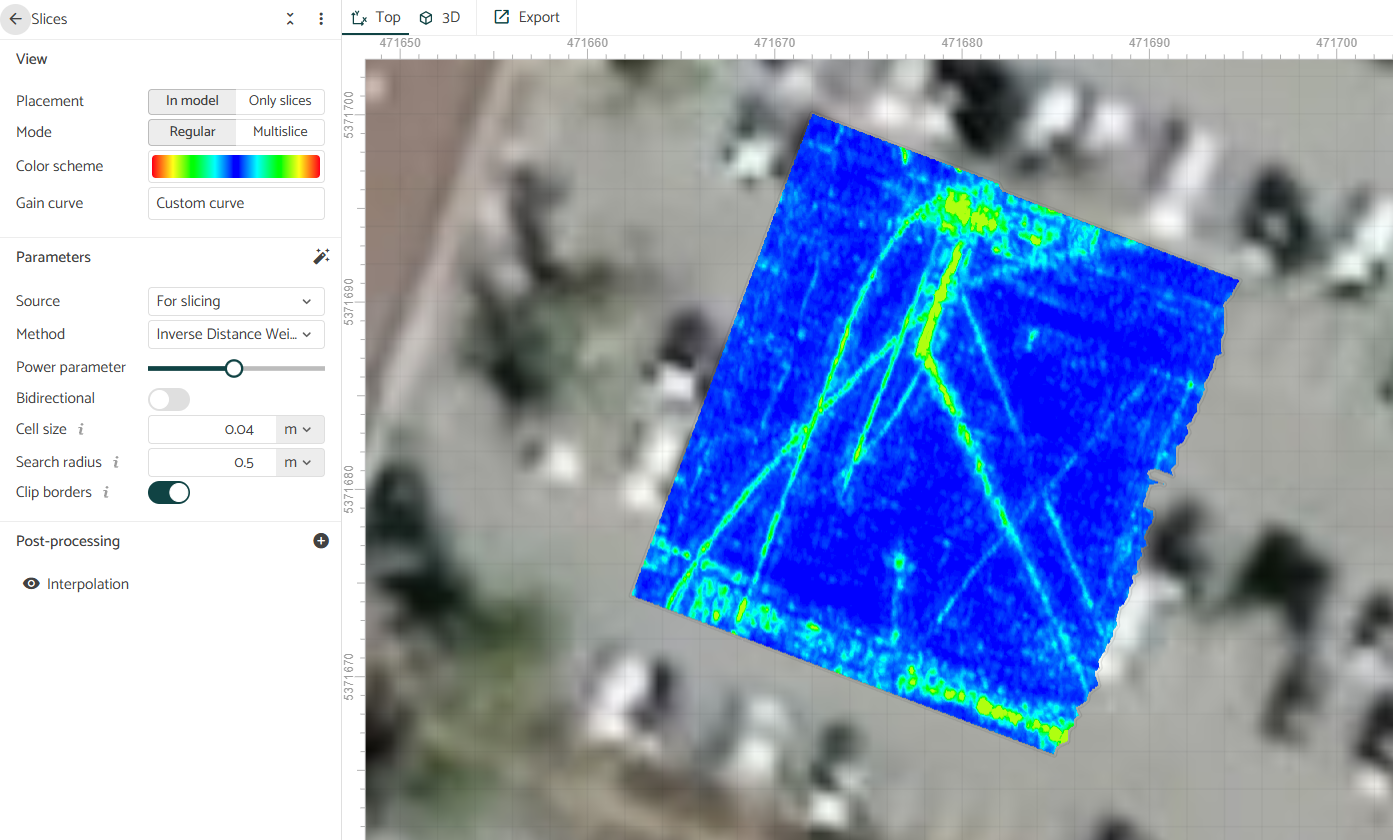Select the Interpolation post-processing row
Screen dimensions: 1393x840
(170, 584)
